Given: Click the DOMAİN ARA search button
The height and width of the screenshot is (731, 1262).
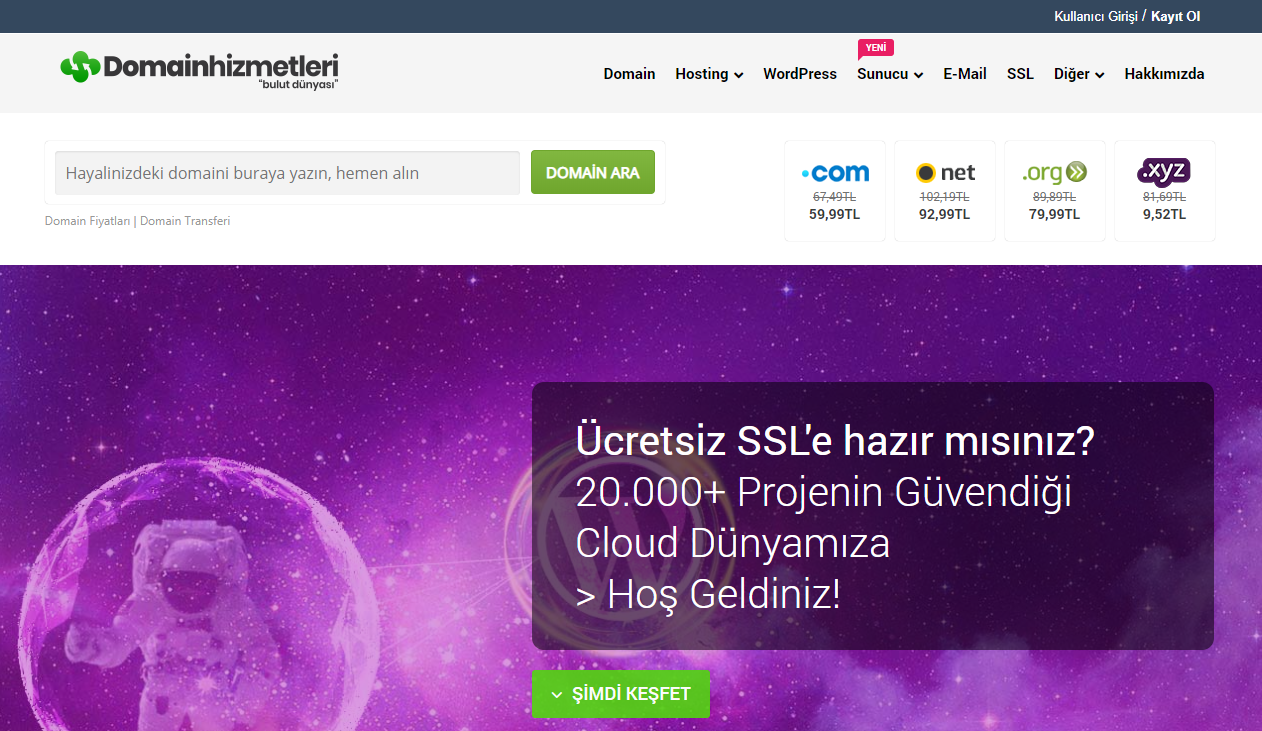Looking at the screenshot, I should click(593, 172).
